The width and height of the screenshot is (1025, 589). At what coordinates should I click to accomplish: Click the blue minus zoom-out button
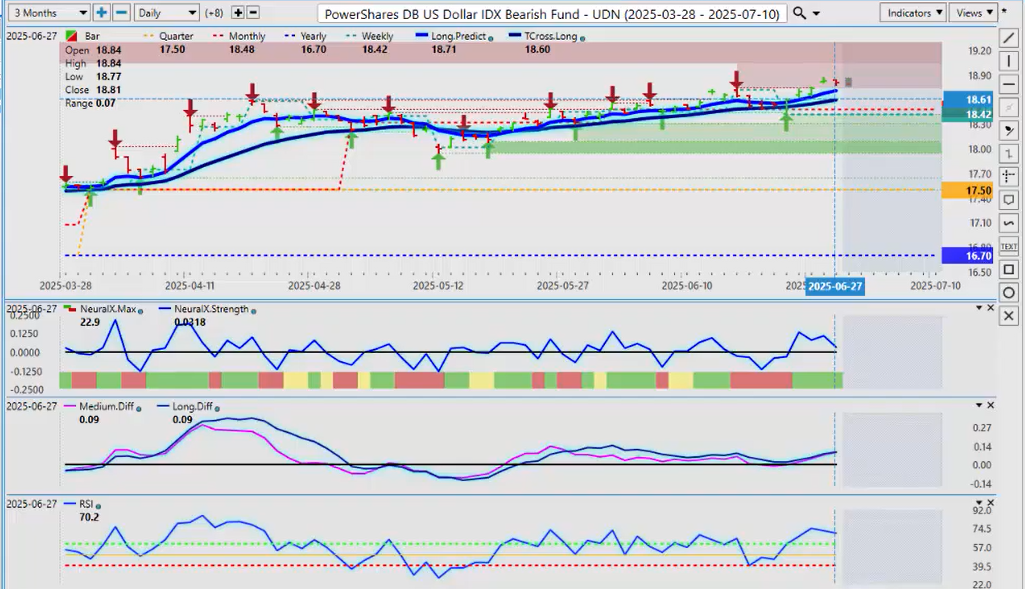tap(120, 13)
